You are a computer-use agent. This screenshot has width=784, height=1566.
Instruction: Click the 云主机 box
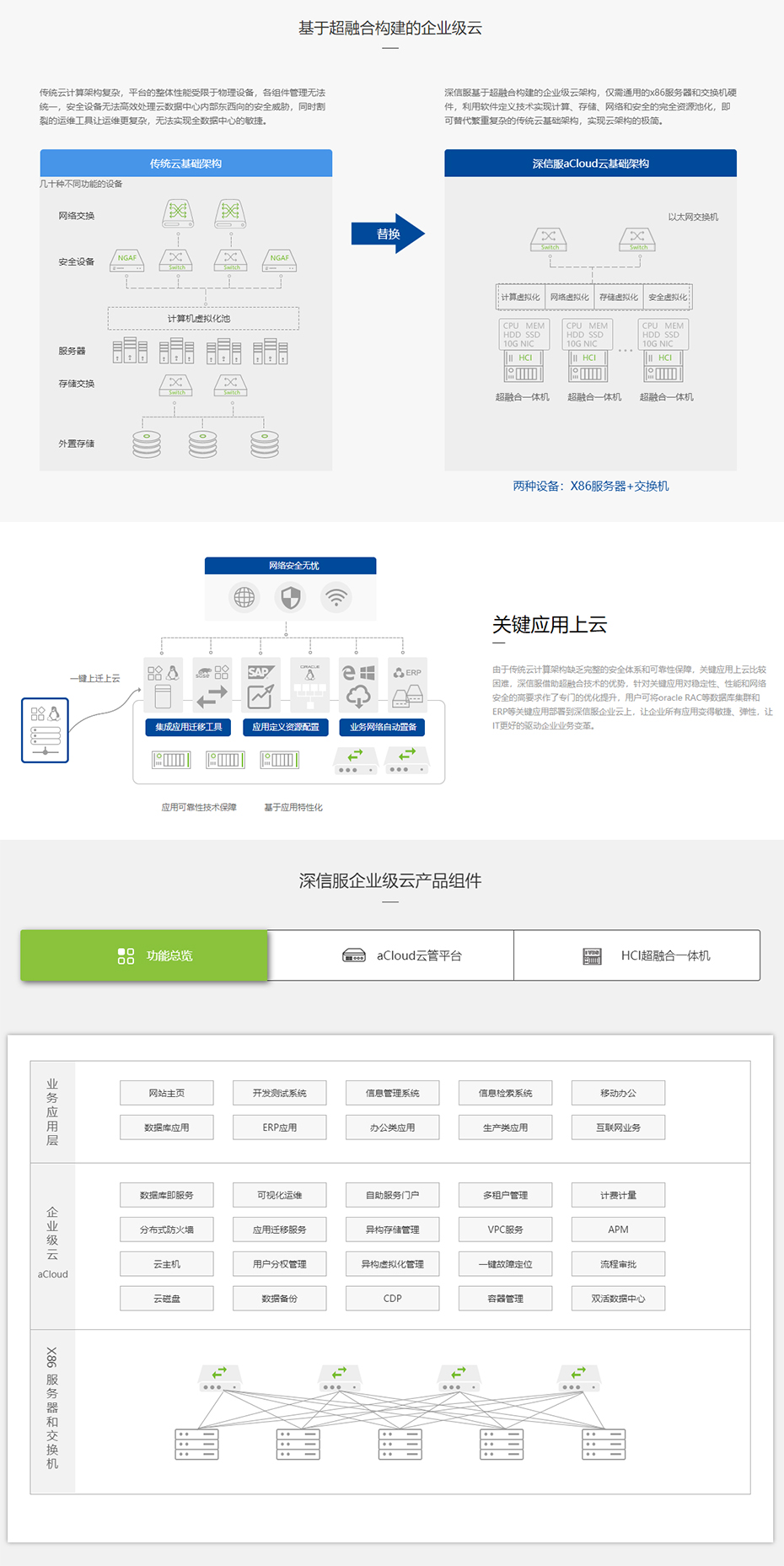tap(167, 1264)
